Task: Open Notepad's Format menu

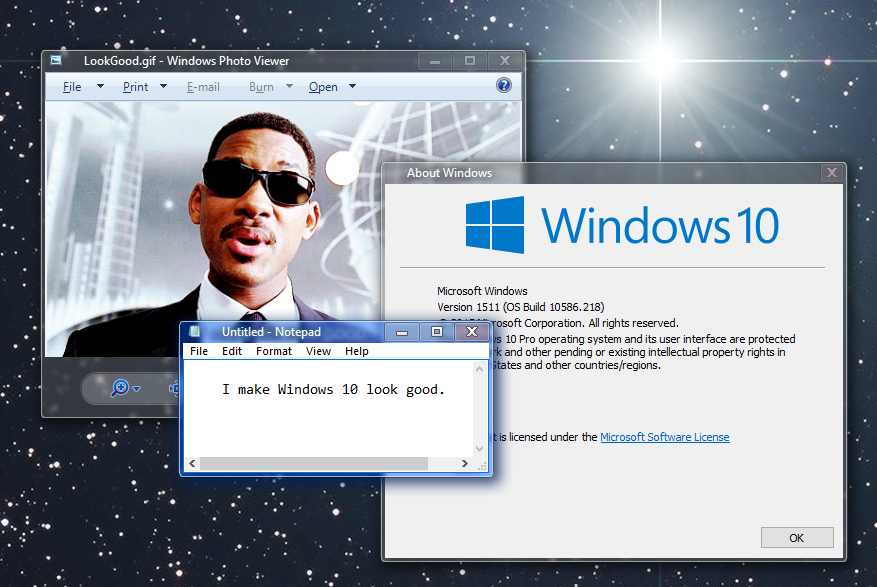Action: click(274, 351)
